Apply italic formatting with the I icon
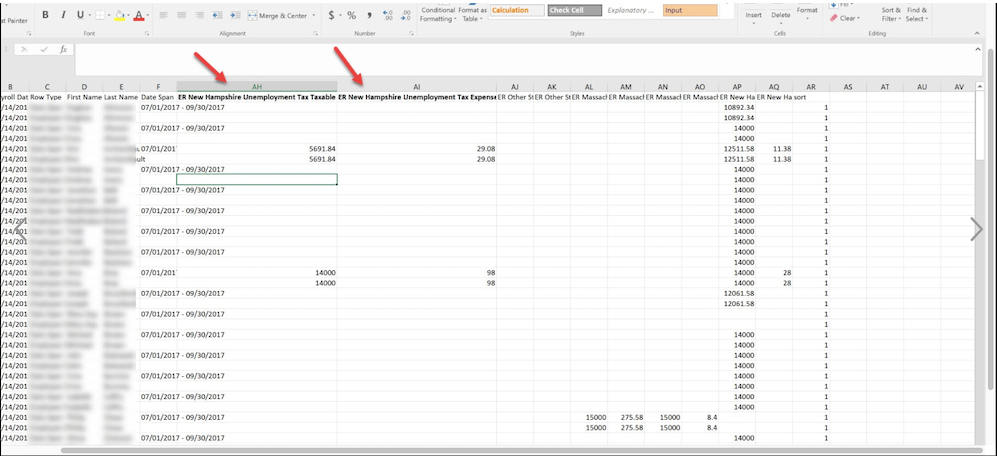 (62, 15)
